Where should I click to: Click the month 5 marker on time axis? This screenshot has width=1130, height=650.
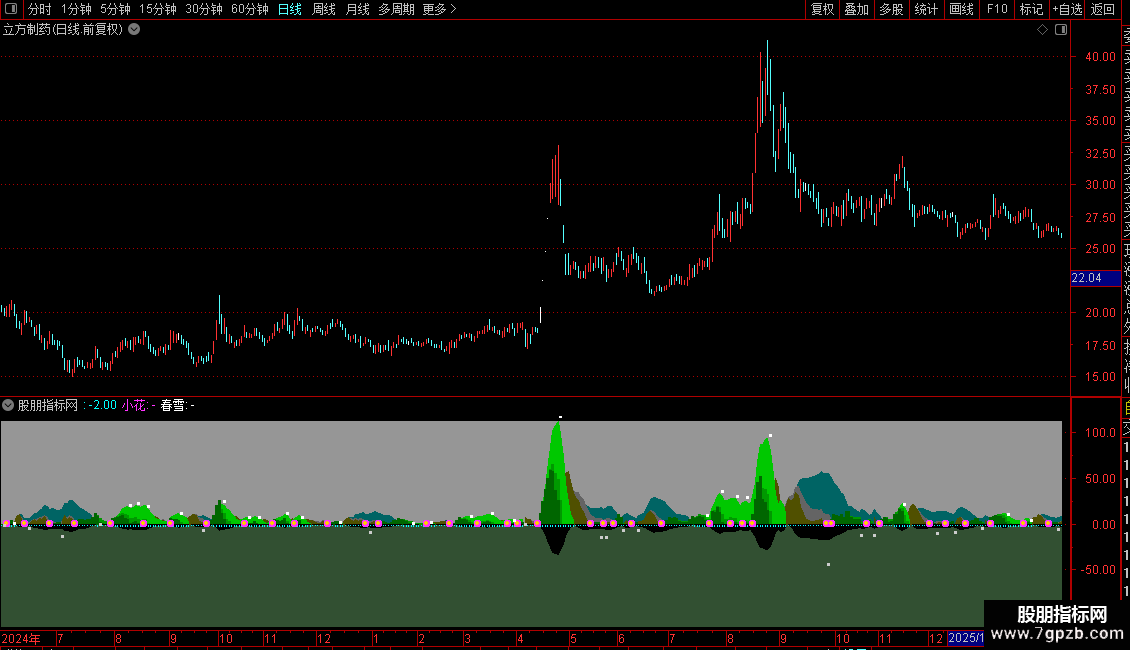point(574,638)
